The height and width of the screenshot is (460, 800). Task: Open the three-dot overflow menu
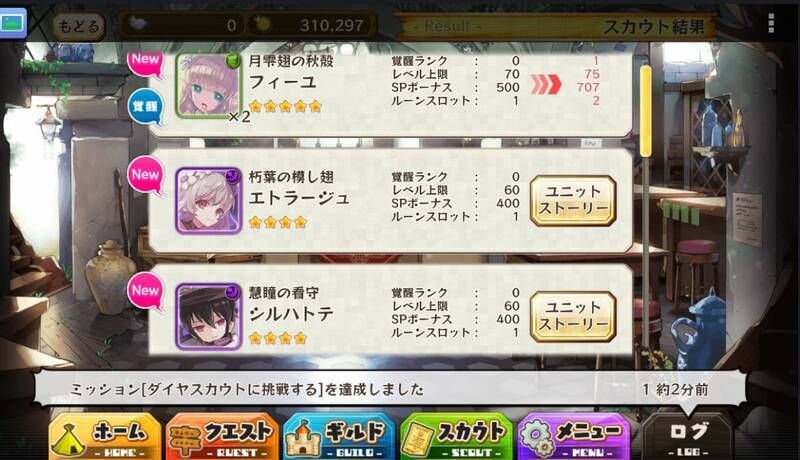click(x=771, y=23)
